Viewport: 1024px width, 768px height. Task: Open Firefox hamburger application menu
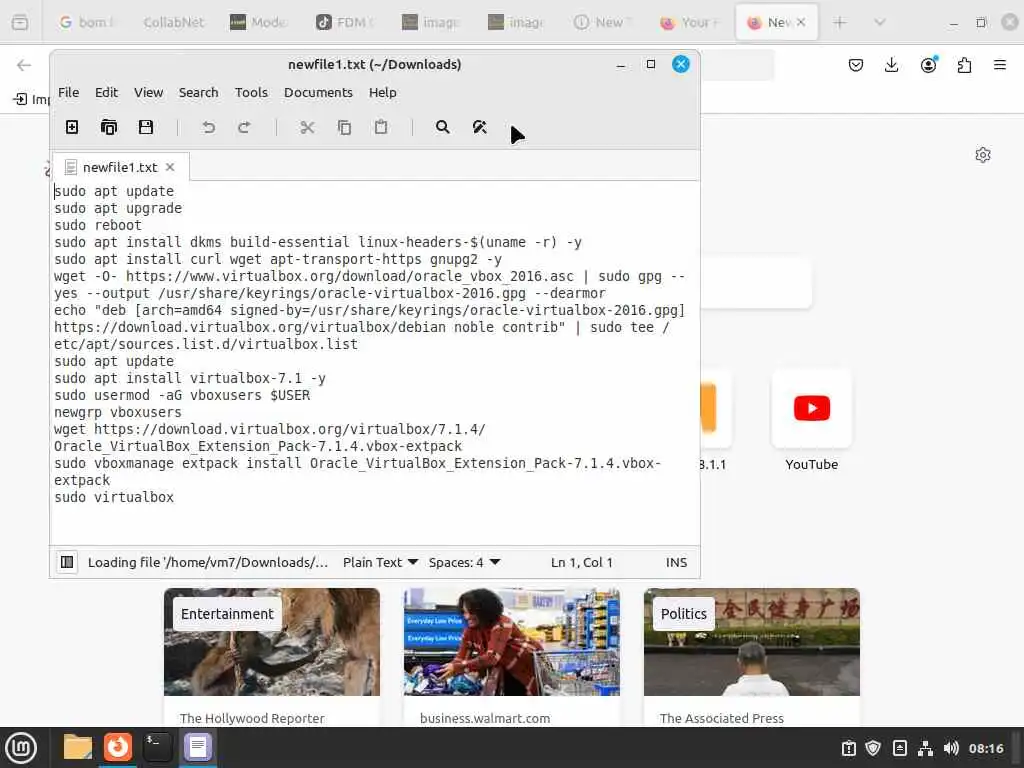(999, 65)
